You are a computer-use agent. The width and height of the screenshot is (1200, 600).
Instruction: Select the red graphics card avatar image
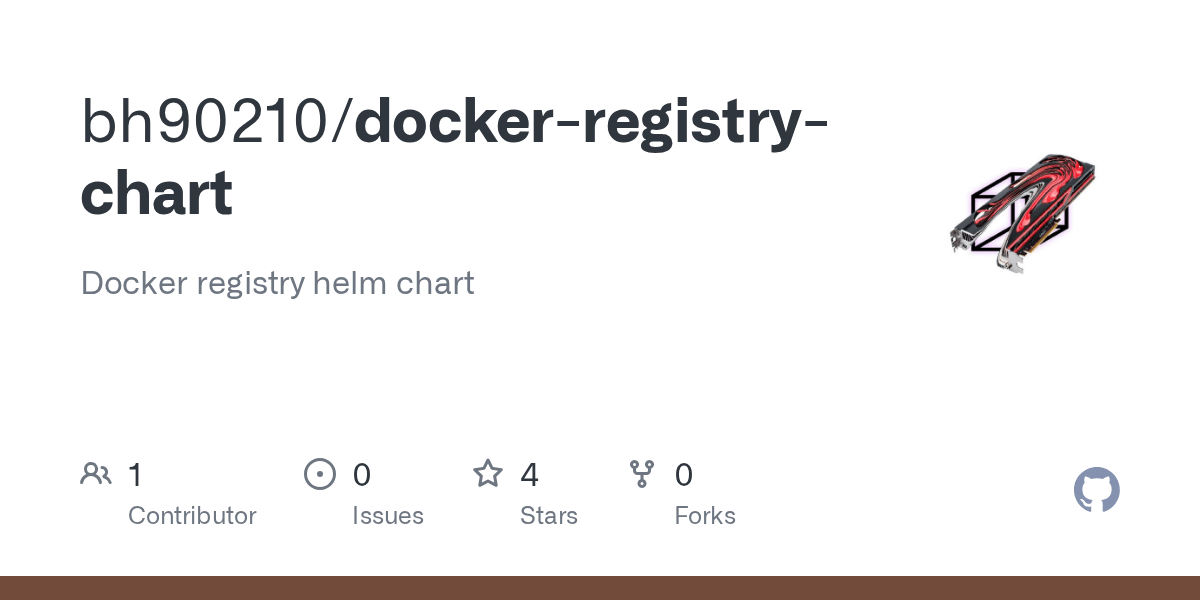[1024, 213]
